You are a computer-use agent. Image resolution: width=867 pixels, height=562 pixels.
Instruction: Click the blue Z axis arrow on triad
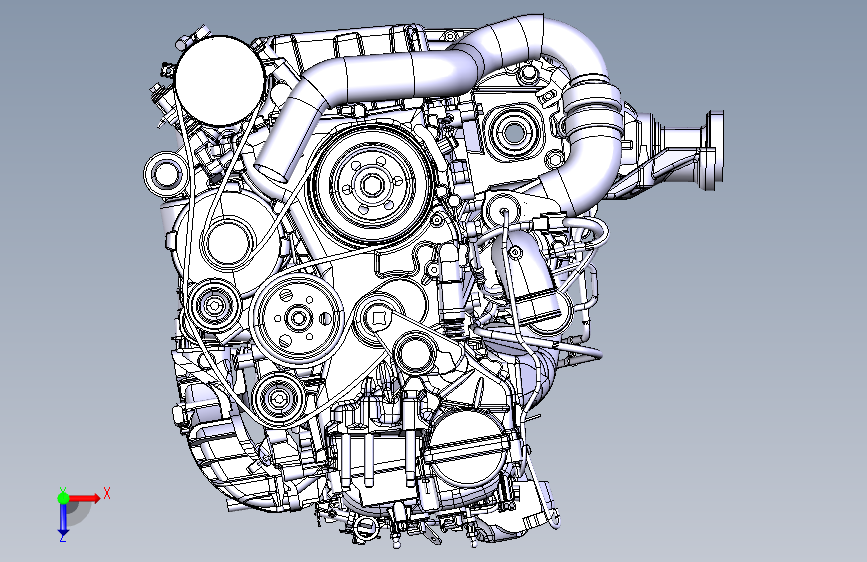(63, 520)
